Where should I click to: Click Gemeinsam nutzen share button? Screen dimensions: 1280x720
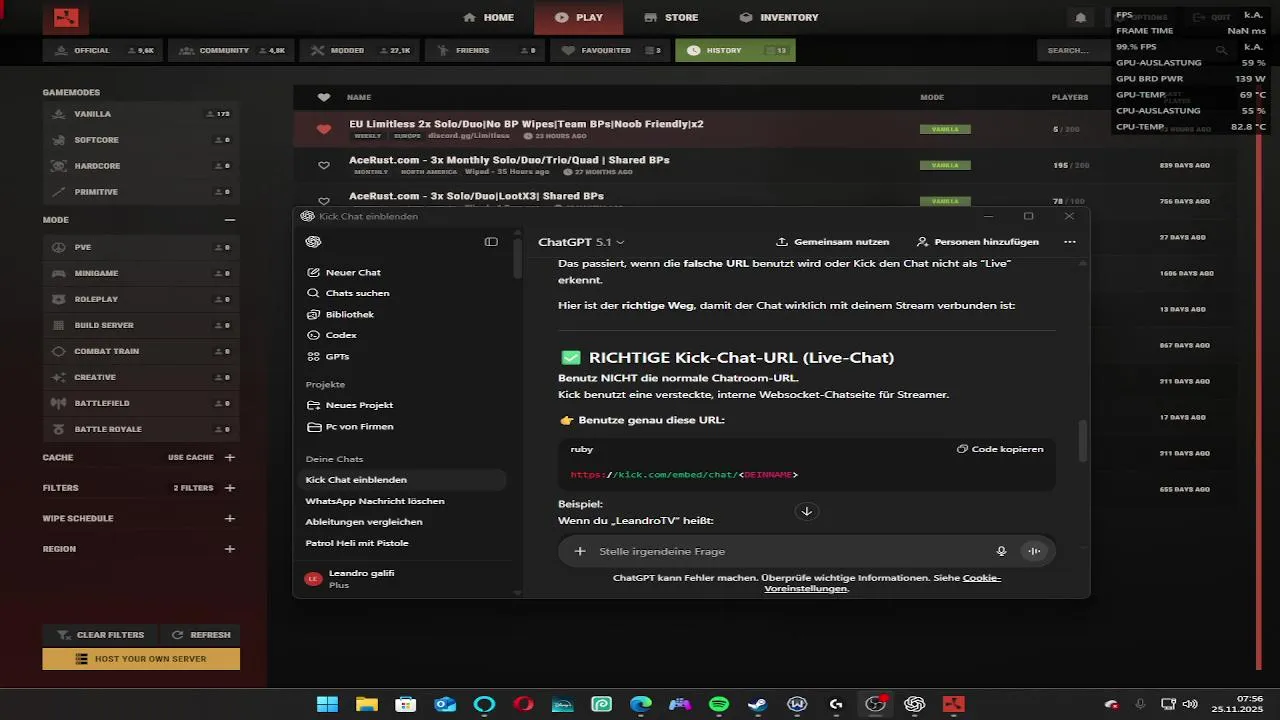pos(832,242)
